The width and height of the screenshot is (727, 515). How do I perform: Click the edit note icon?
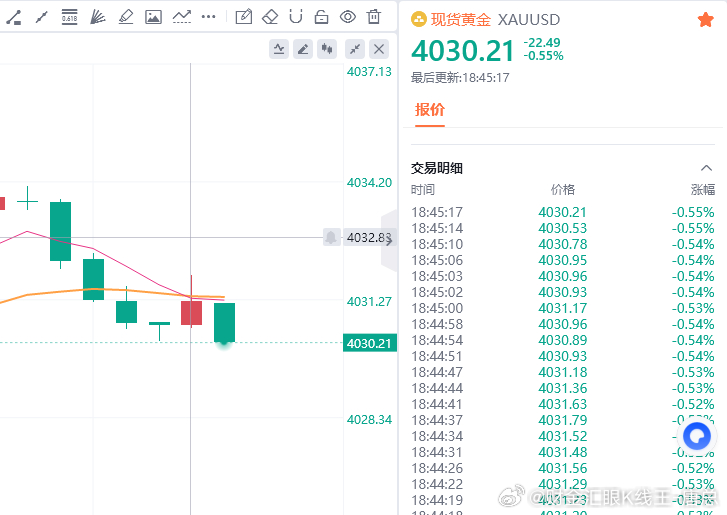tap(244, 17)
